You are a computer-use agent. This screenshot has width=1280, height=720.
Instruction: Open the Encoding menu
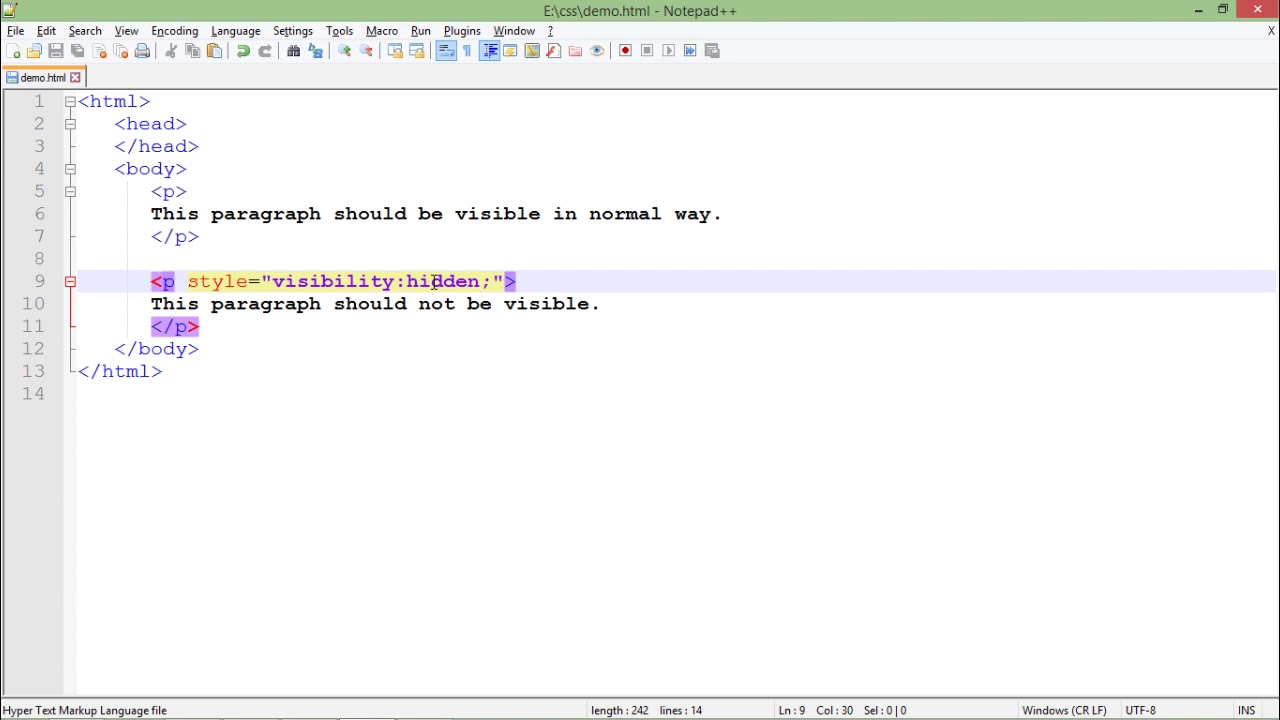[x=175, y=31]
